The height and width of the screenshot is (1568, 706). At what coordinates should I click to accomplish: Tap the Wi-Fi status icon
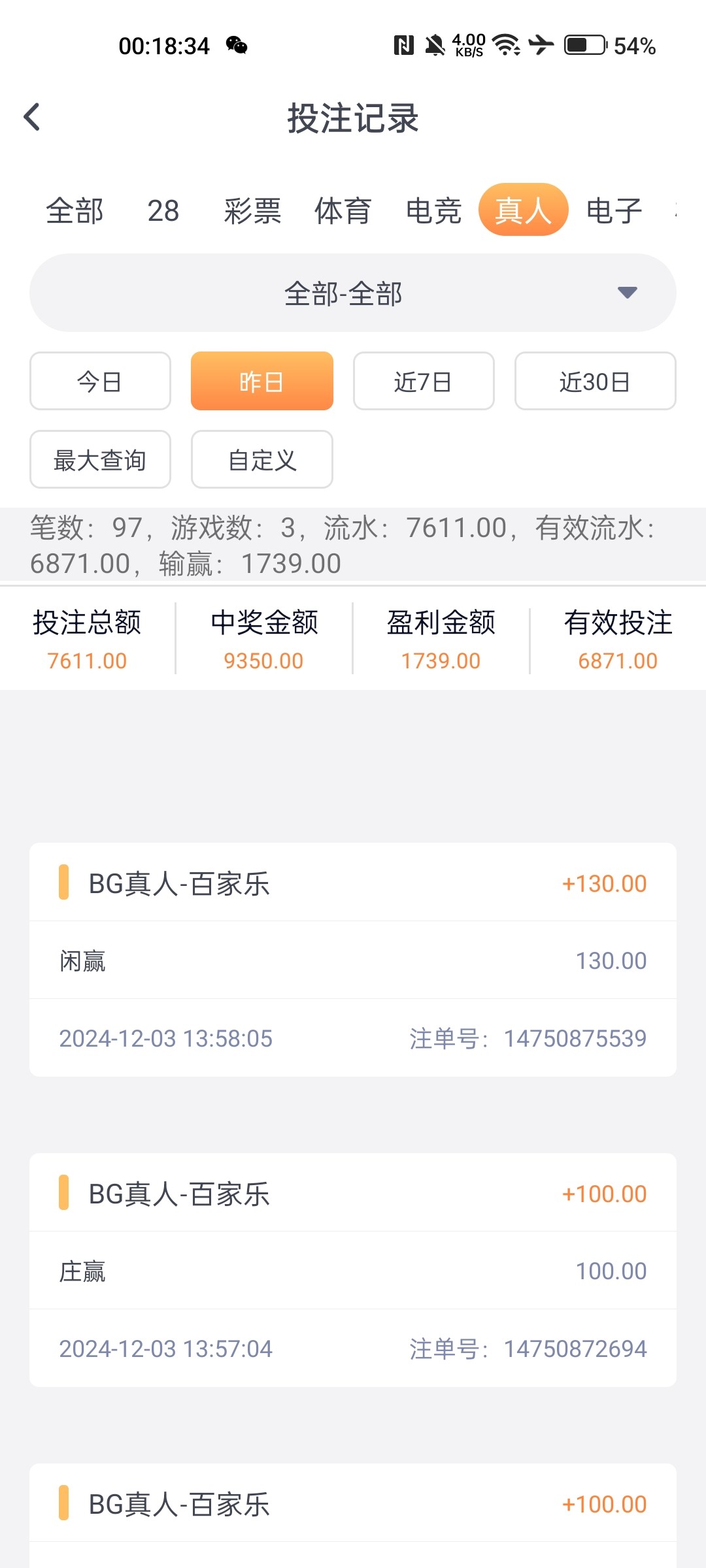[x=506, y=46]
